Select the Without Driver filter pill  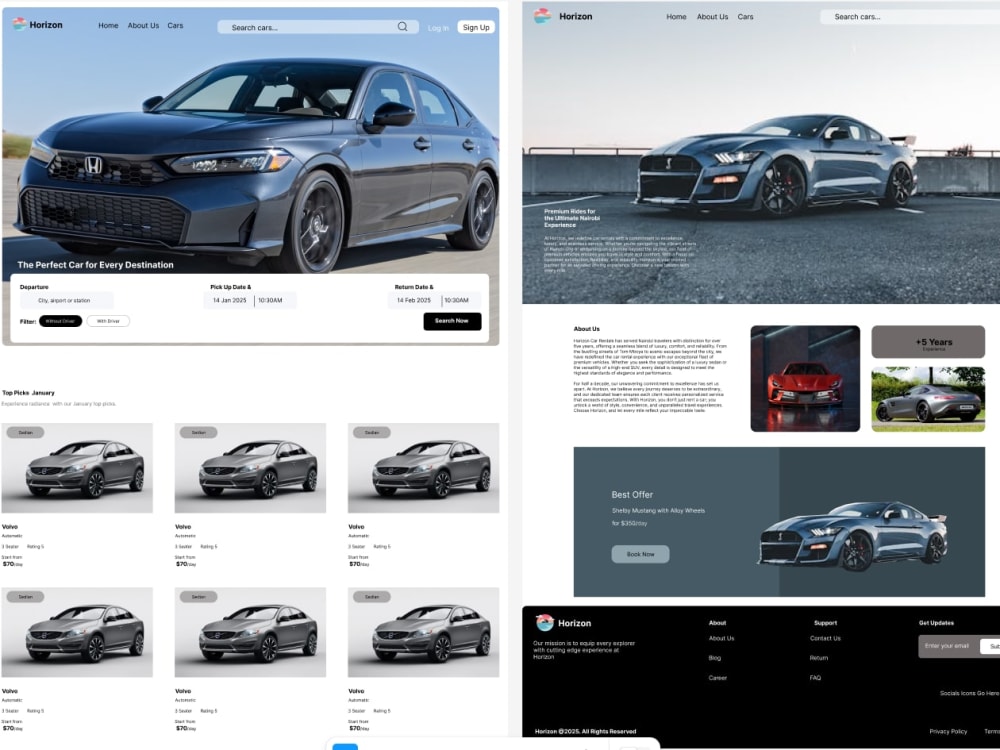coord(61,321)
